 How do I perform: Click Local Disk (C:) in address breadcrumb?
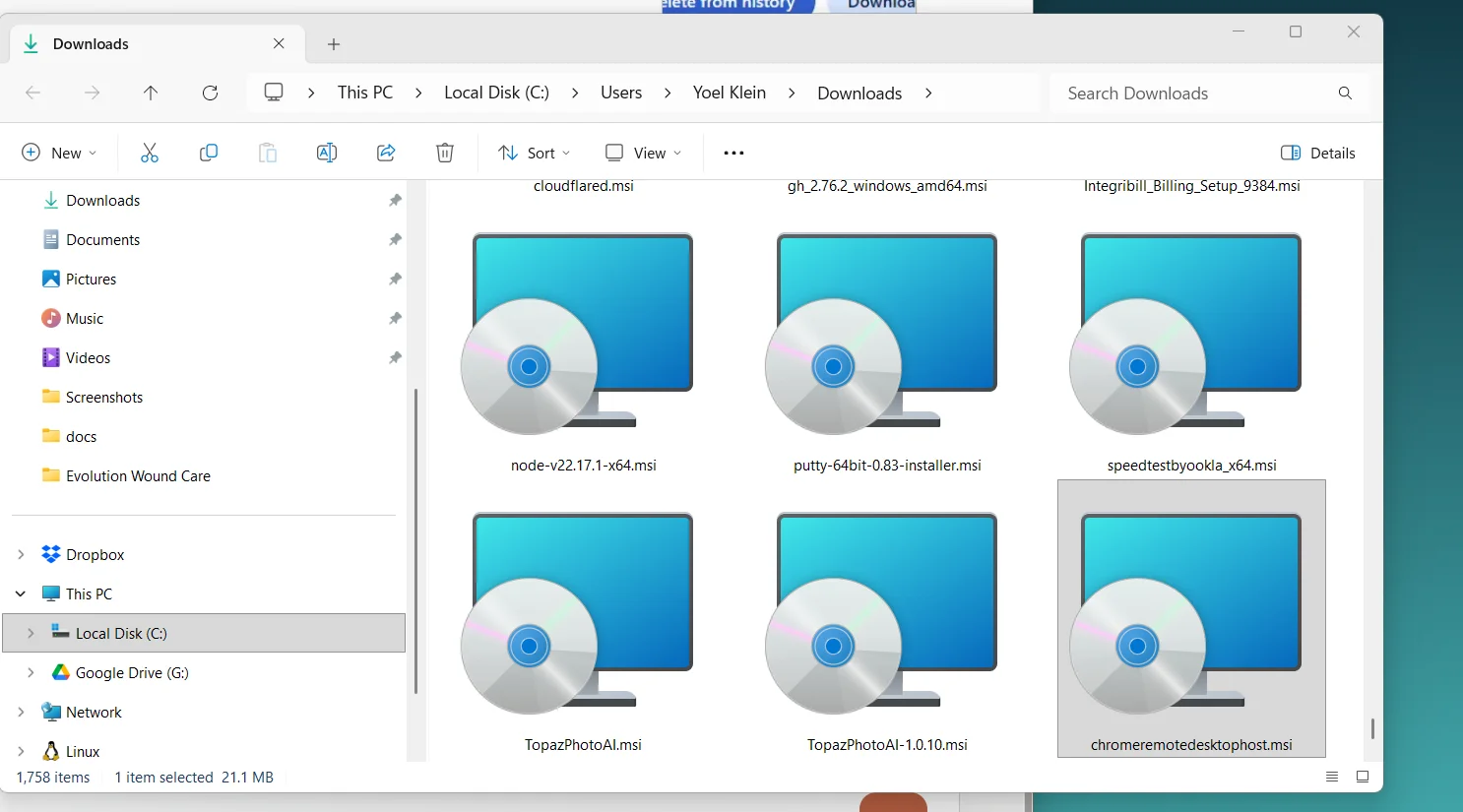click(x=496, y=93)
